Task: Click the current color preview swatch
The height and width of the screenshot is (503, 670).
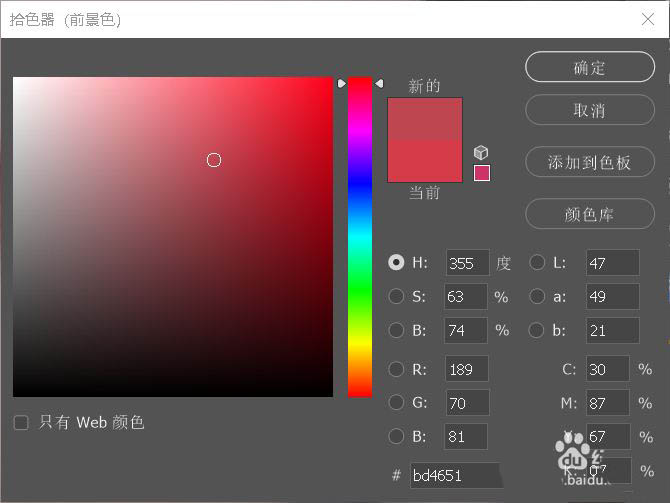Action: pyautogui.click(x=425, y=161)
